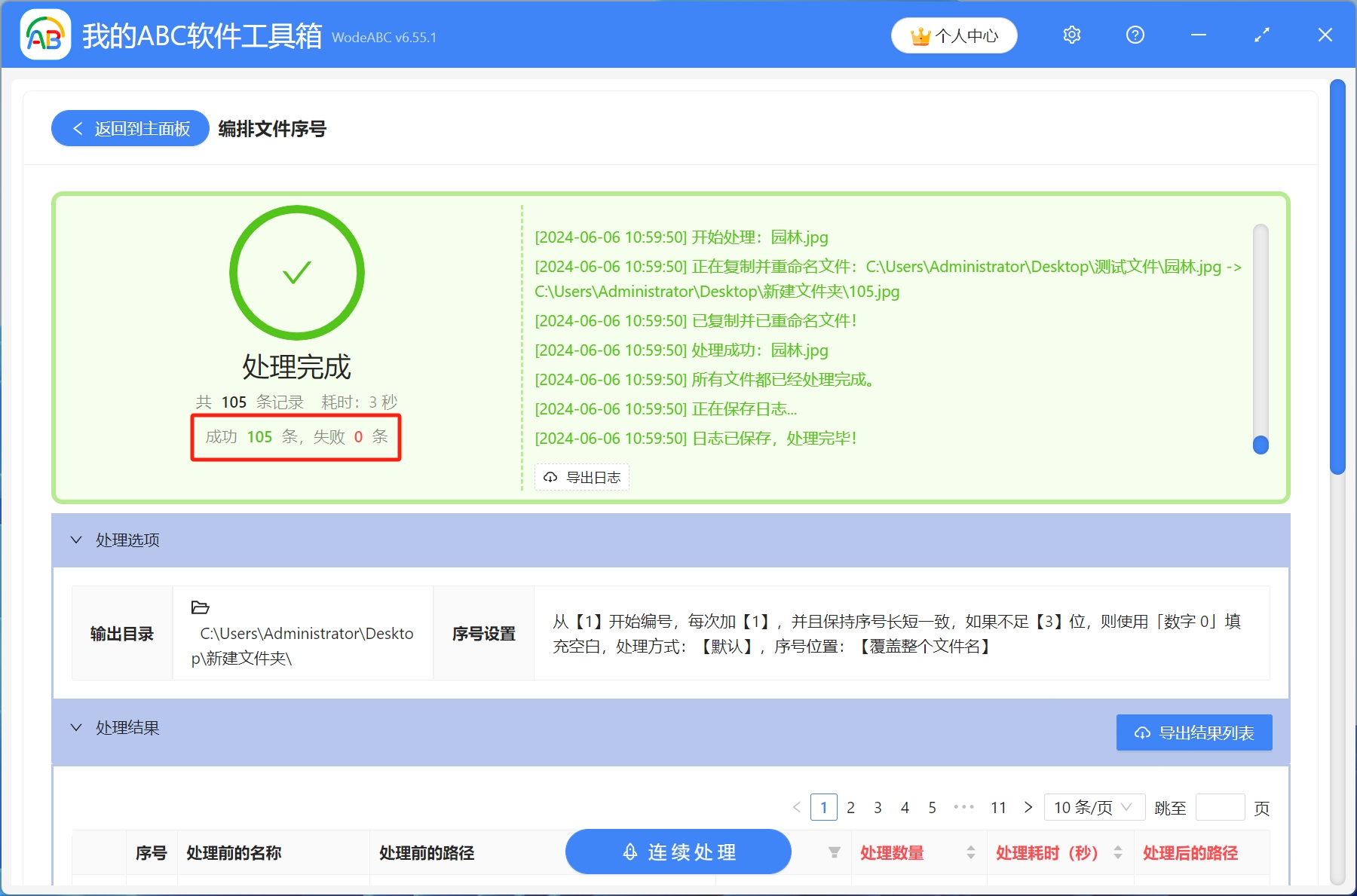Viewport: 1357px width, 896px height.
Task: Jump to page 11 of results
Action: (x=998, y=807)
